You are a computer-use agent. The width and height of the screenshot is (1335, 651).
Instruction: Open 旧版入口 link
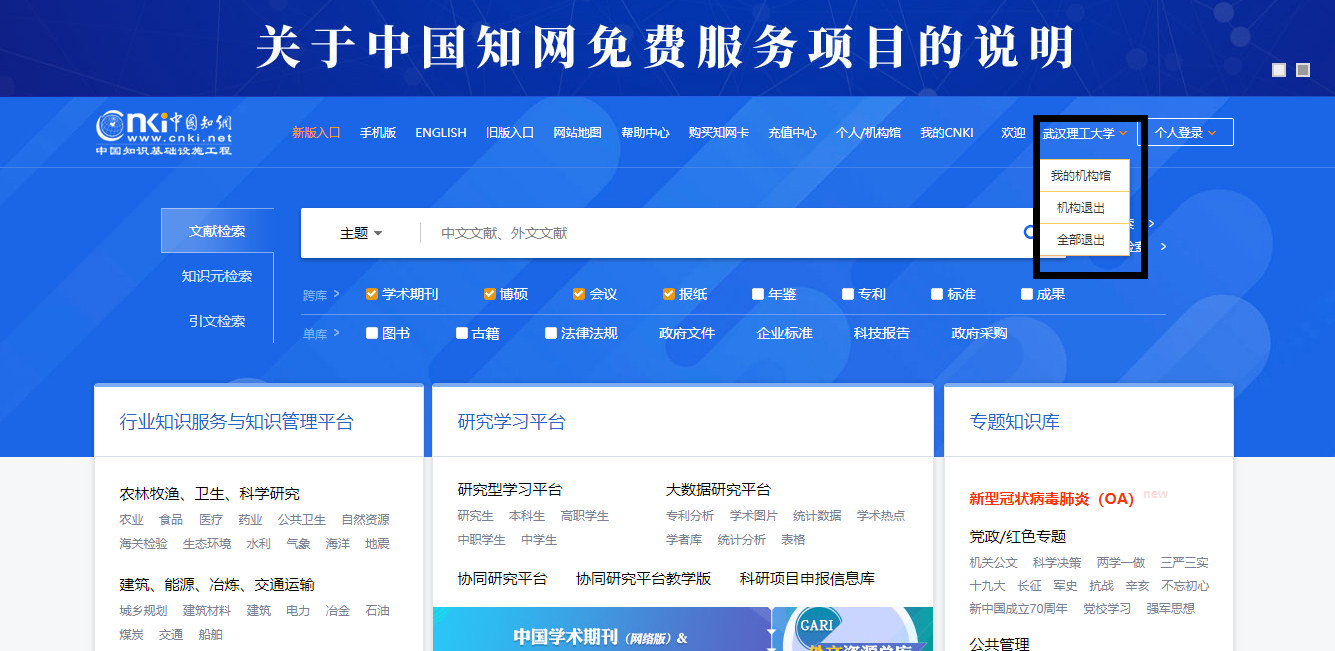pyautogui.click(x=510, y=133)
